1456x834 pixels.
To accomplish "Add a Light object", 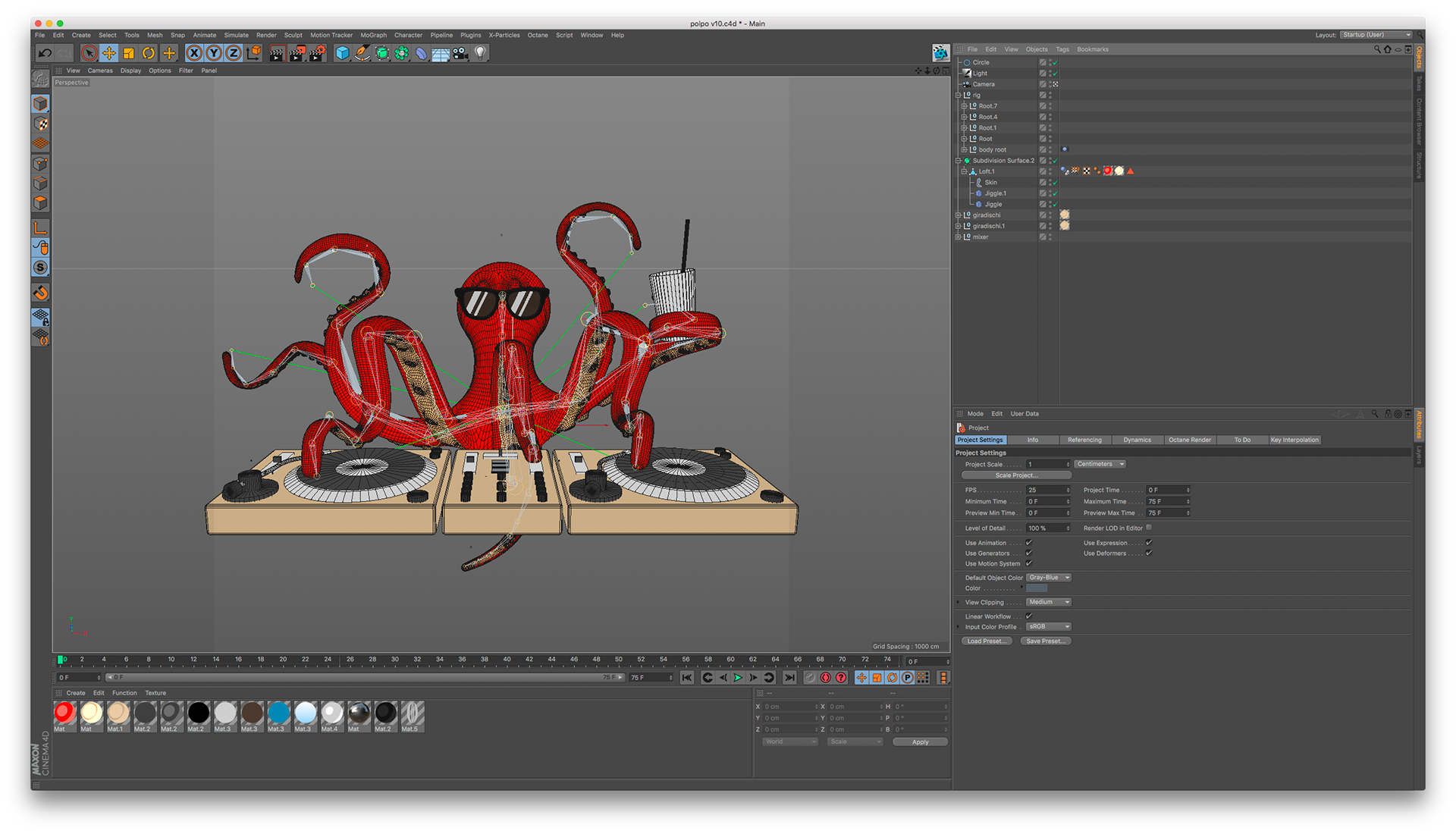I will (x=480, y=53).
